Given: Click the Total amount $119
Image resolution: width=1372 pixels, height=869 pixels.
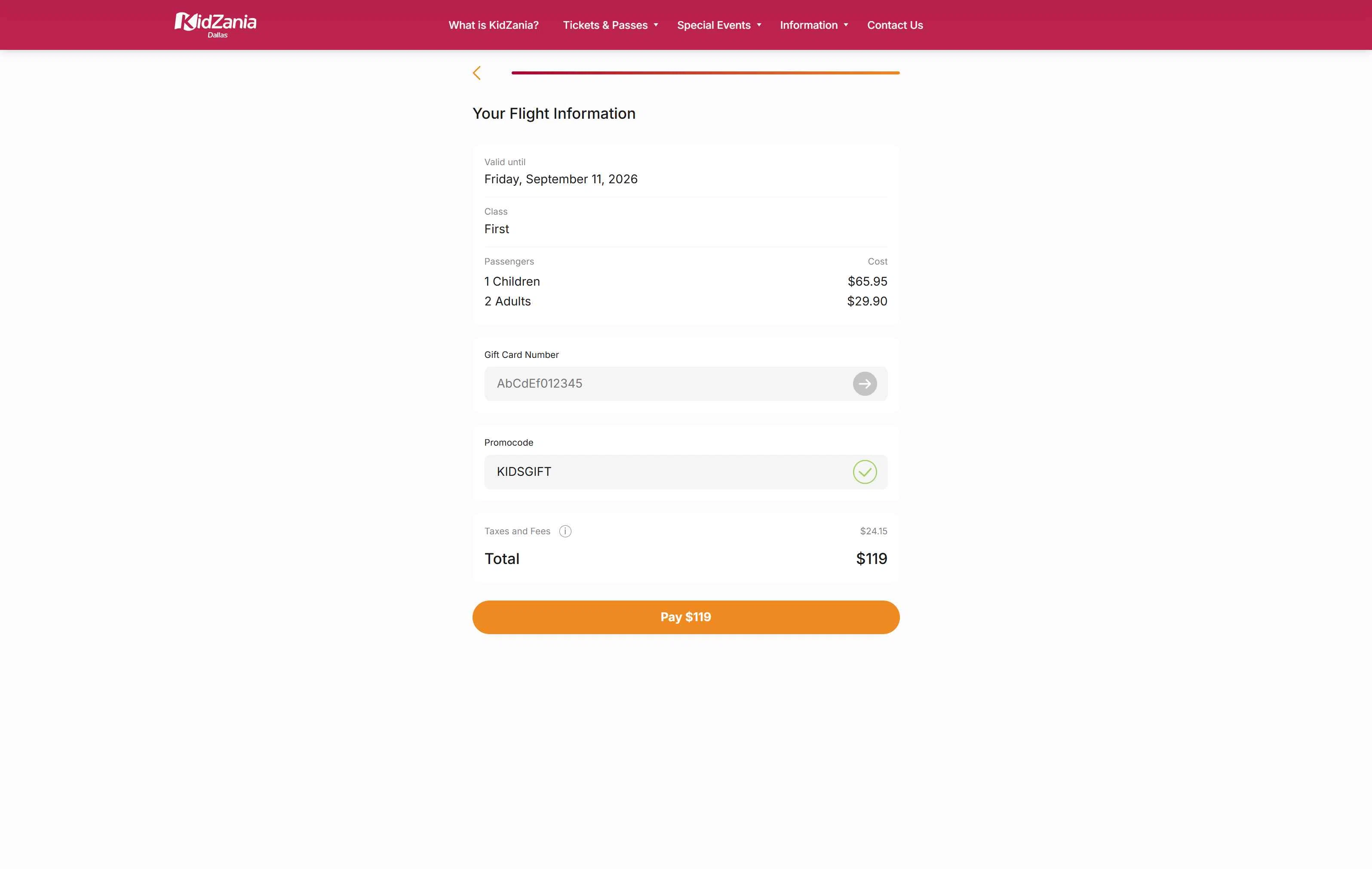Looking at the screenshot, I should (871, 559).
